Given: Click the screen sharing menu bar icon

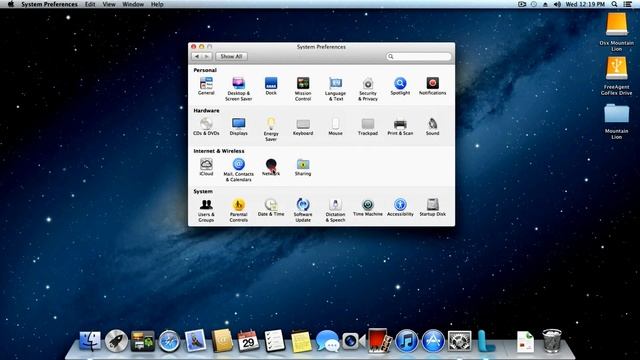Looking at the screenshot, I should (x=522, y=4).
